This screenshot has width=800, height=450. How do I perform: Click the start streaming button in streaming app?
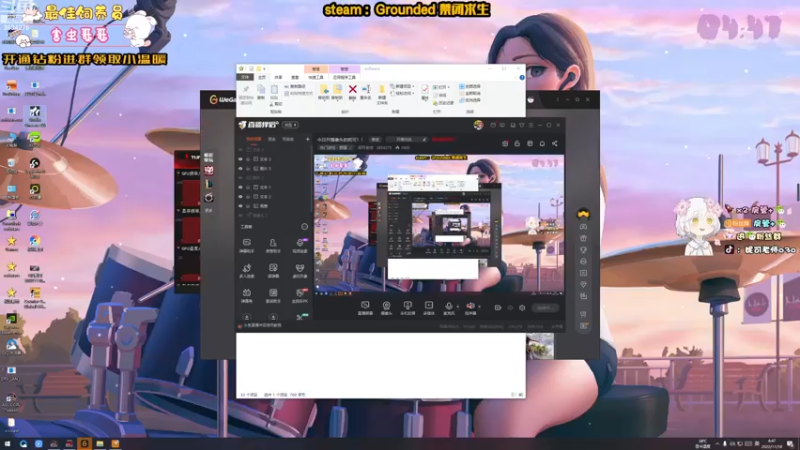click(x=545, y=308)
